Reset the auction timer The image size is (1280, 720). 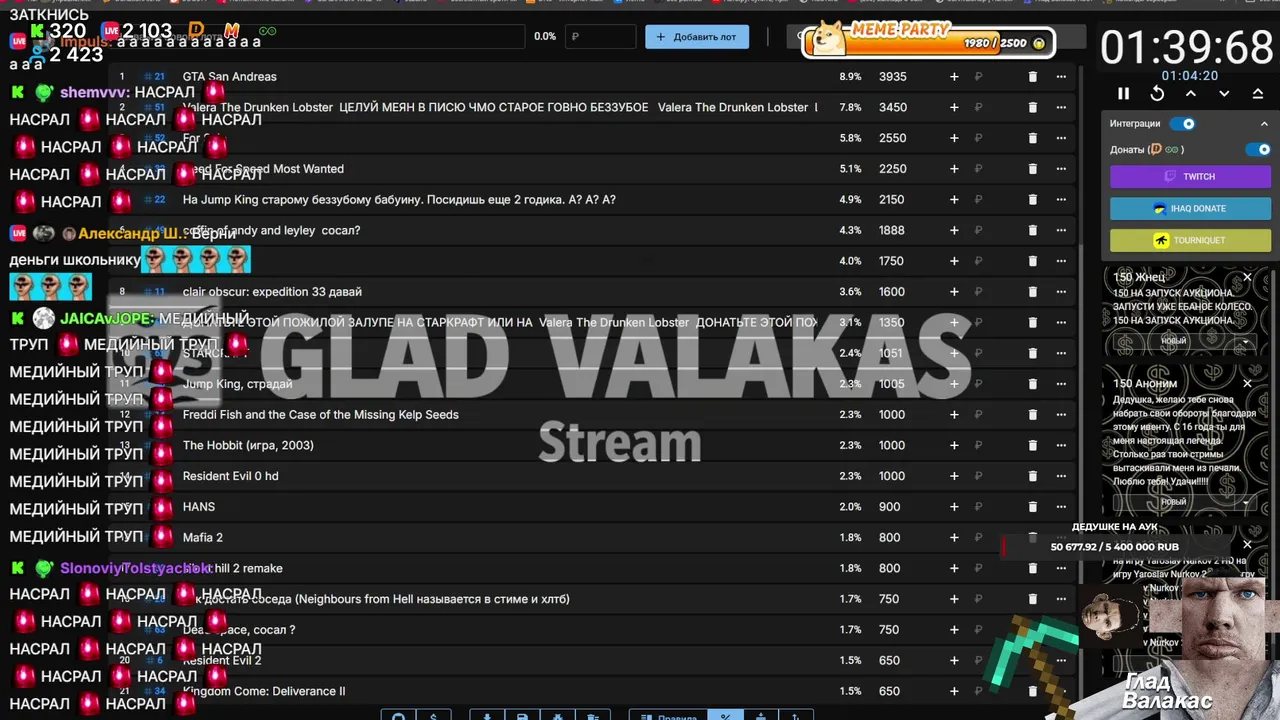[x=1157, y=93]
